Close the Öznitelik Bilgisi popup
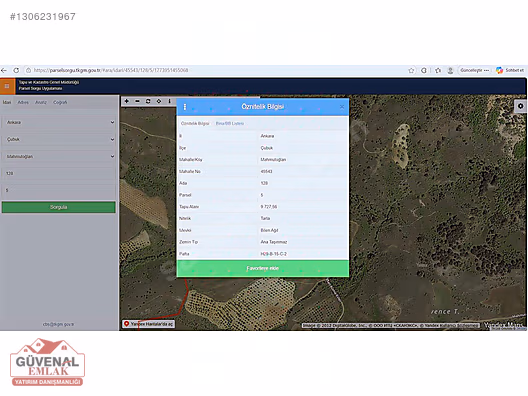The height and width of the screenshot is (396, 528). tap(342, 107)
